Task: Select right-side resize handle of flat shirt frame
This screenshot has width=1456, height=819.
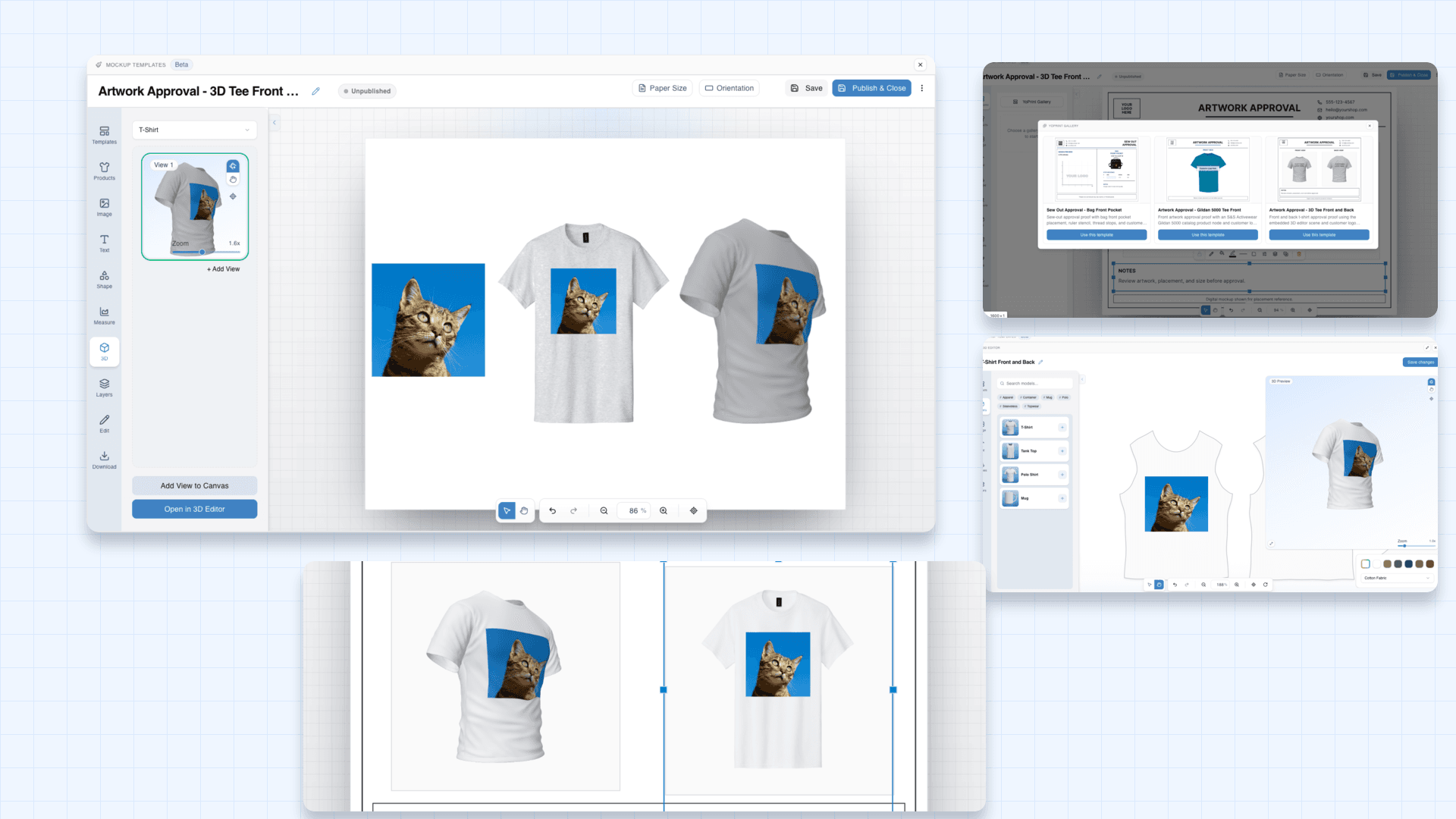Action: point(893,690)
